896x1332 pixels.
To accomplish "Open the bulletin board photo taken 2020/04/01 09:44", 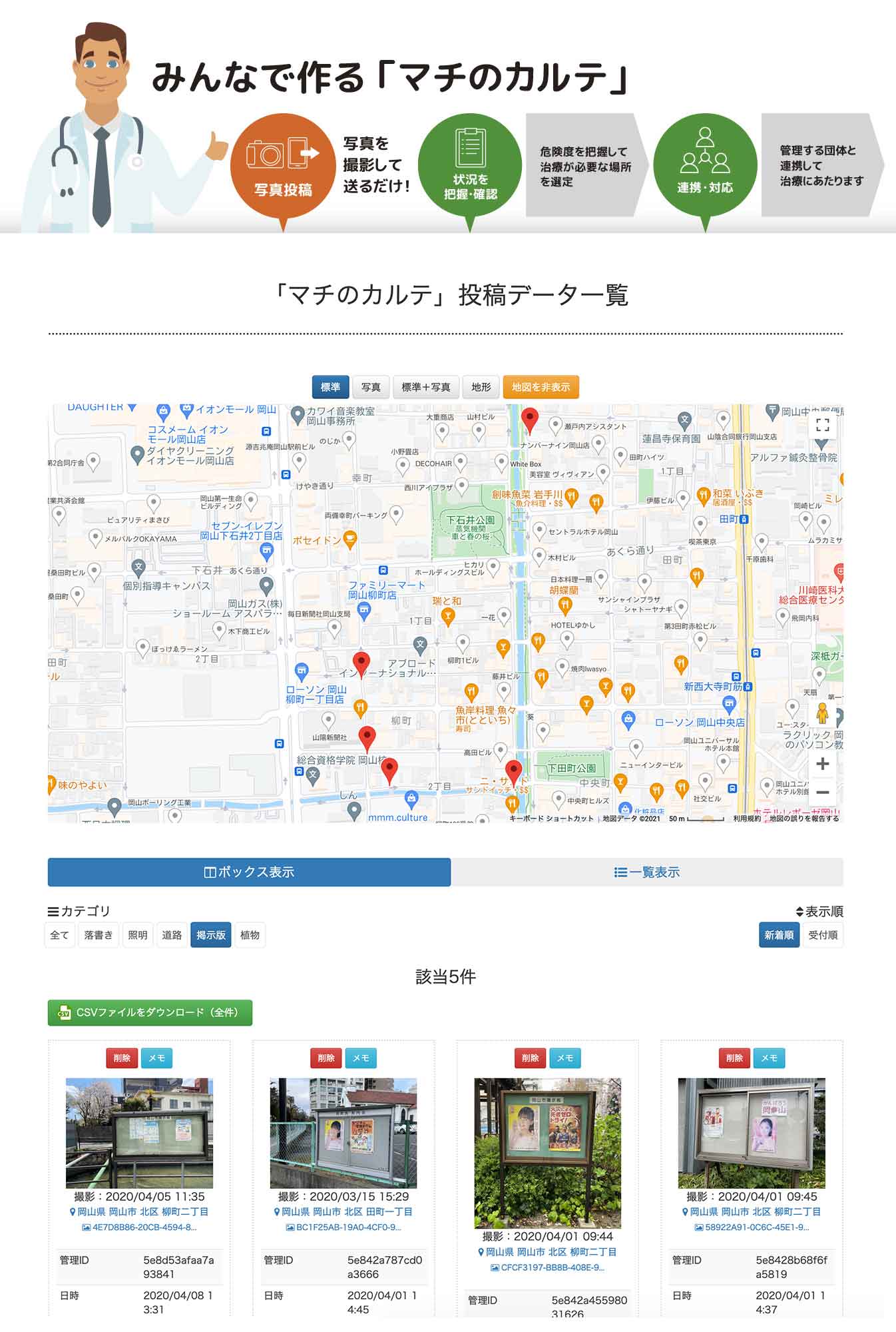I will tap(547, 1153).
